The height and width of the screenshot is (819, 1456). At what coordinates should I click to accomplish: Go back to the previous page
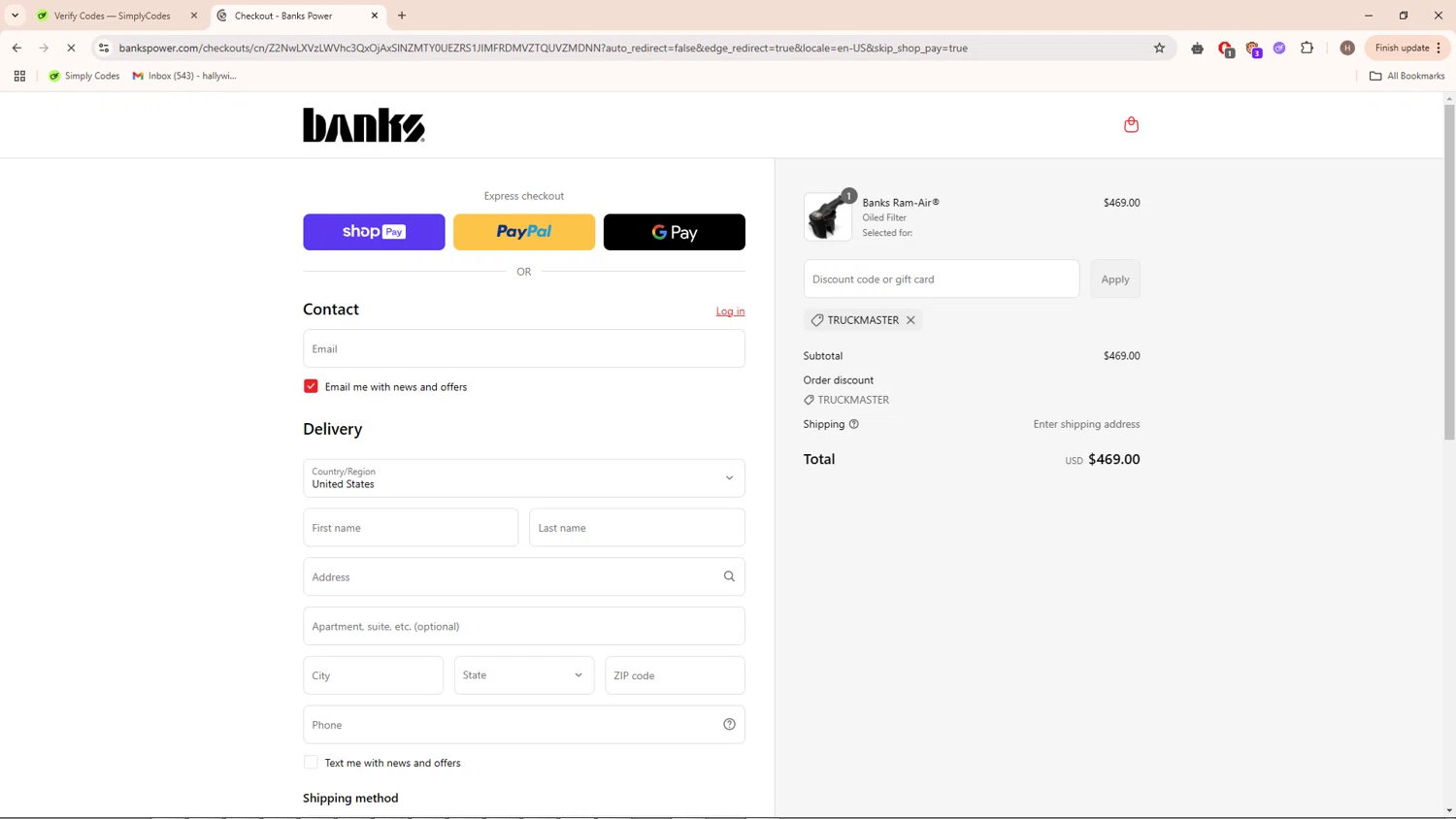(x=17, y=48)
